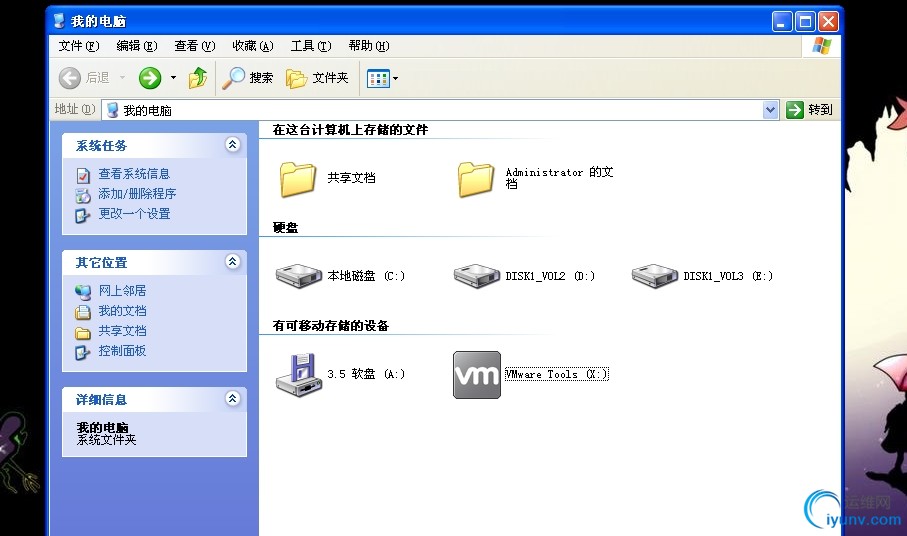The height and width of the screenshot is (536, 907).
Task: Open the 共享文档 folder icon
Action: 297,179
